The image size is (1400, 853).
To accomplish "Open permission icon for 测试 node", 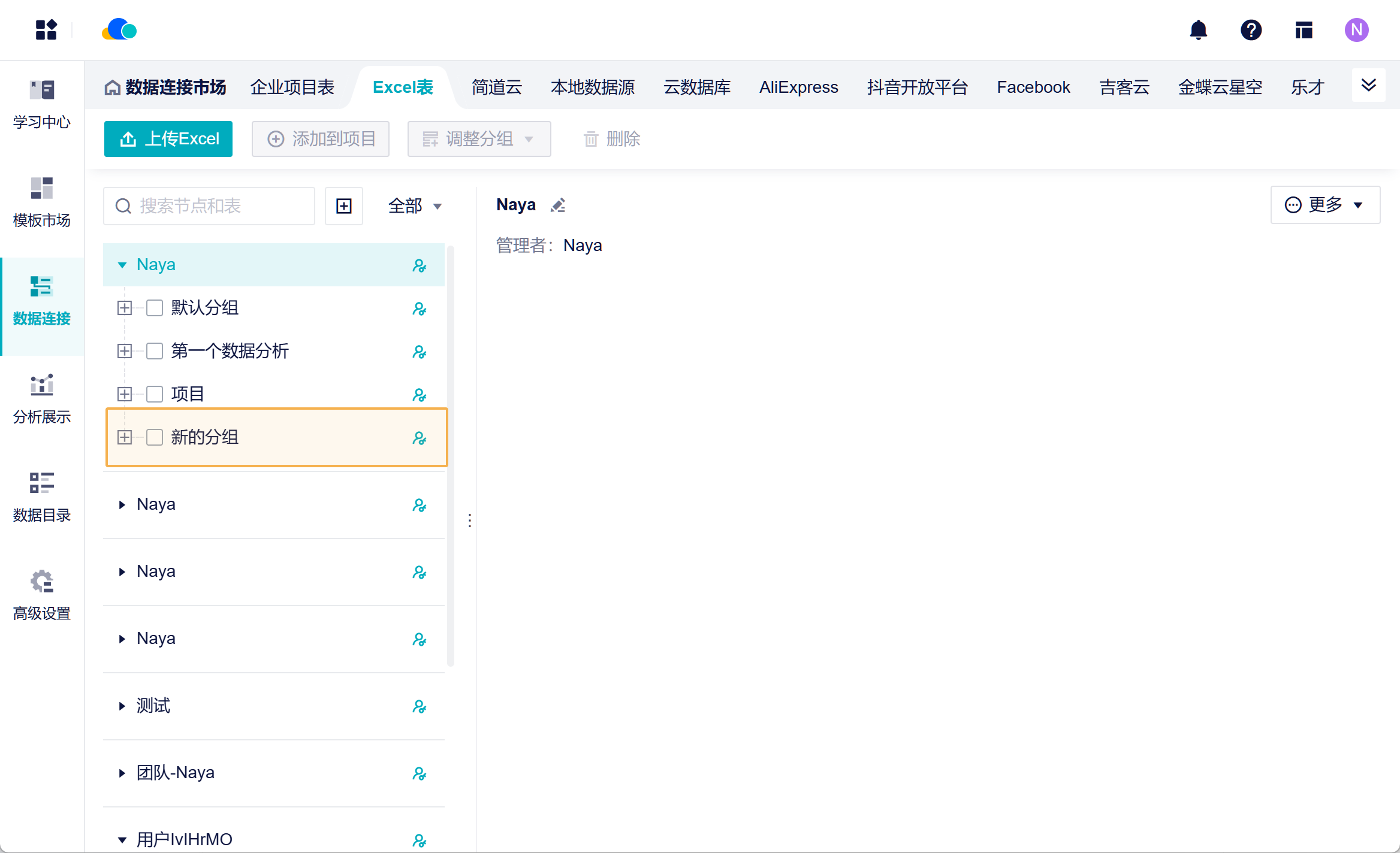I will (420, 706).
